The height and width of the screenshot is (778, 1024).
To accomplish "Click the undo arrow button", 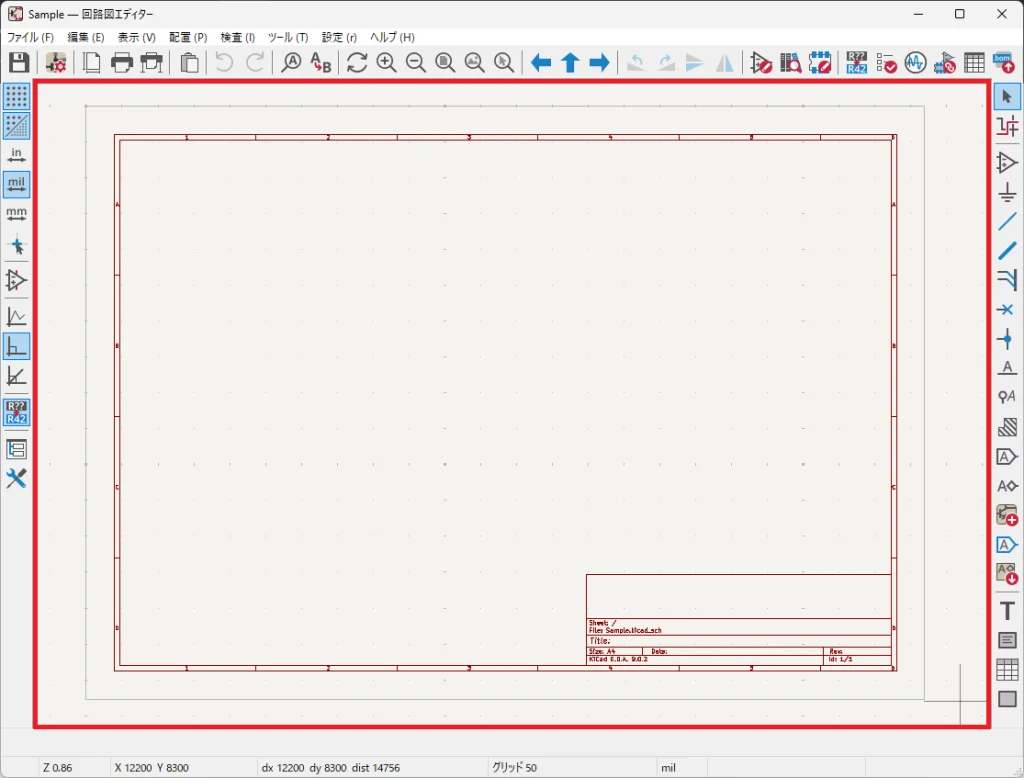I will tap(224, 63).
